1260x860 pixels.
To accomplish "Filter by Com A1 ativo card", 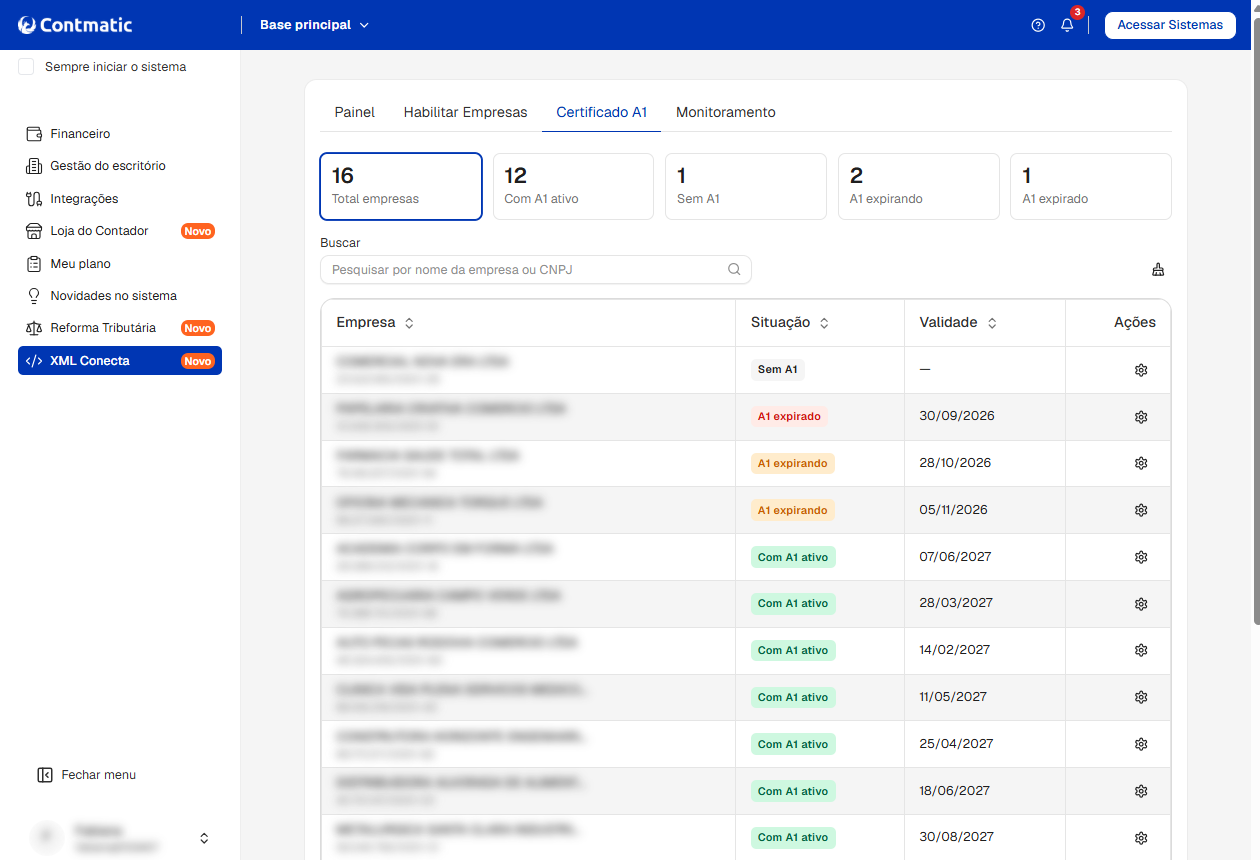I will pos(573,186).
